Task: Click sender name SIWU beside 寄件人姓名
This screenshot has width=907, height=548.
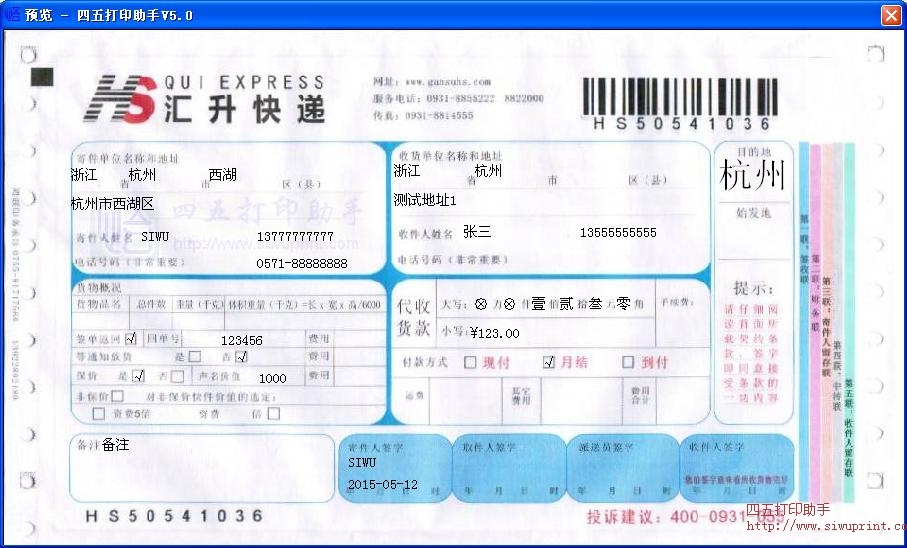Action: click(155, 237)
